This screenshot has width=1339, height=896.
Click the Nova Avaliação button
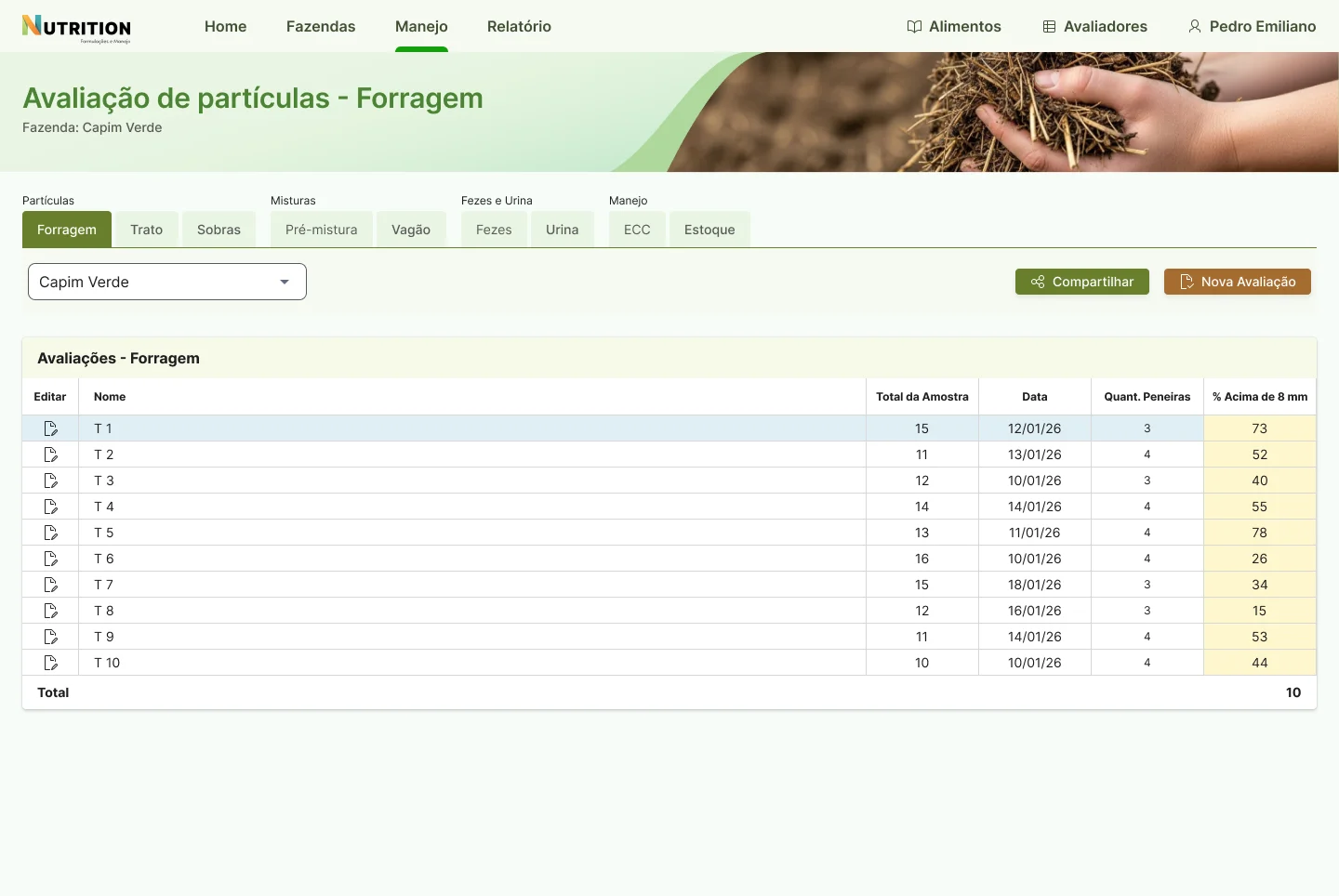point(1238,282)
